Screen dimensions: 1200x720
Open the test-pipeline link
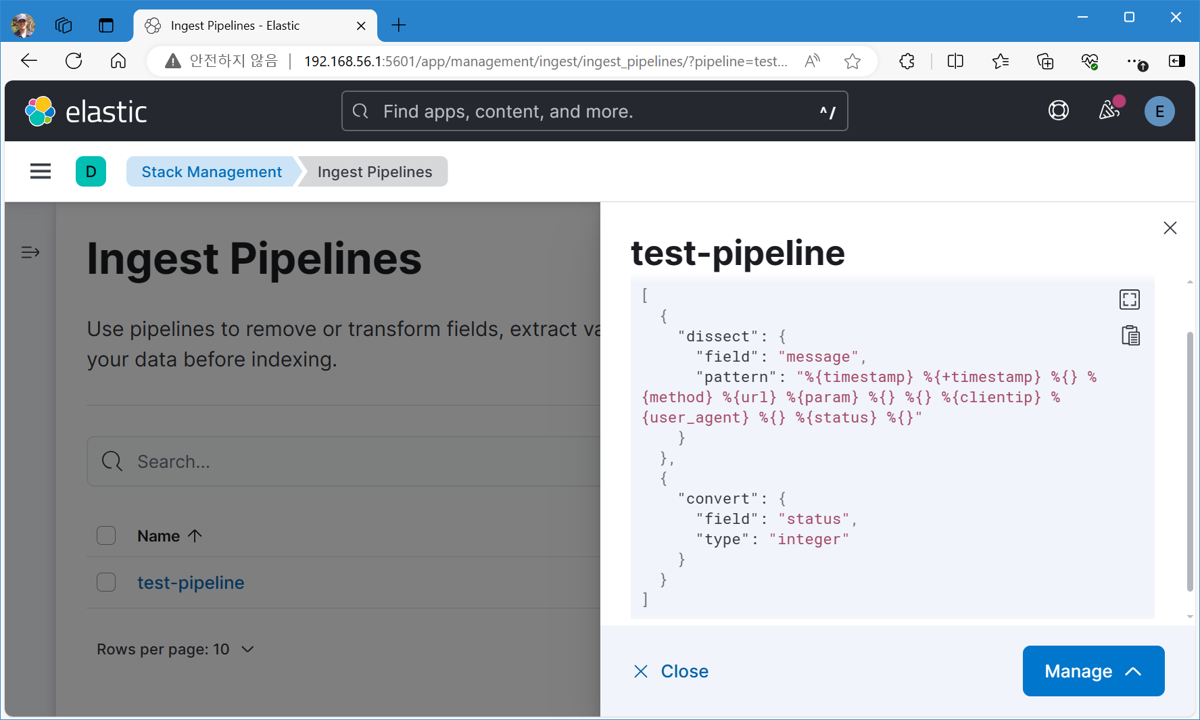tap(190, 582)
